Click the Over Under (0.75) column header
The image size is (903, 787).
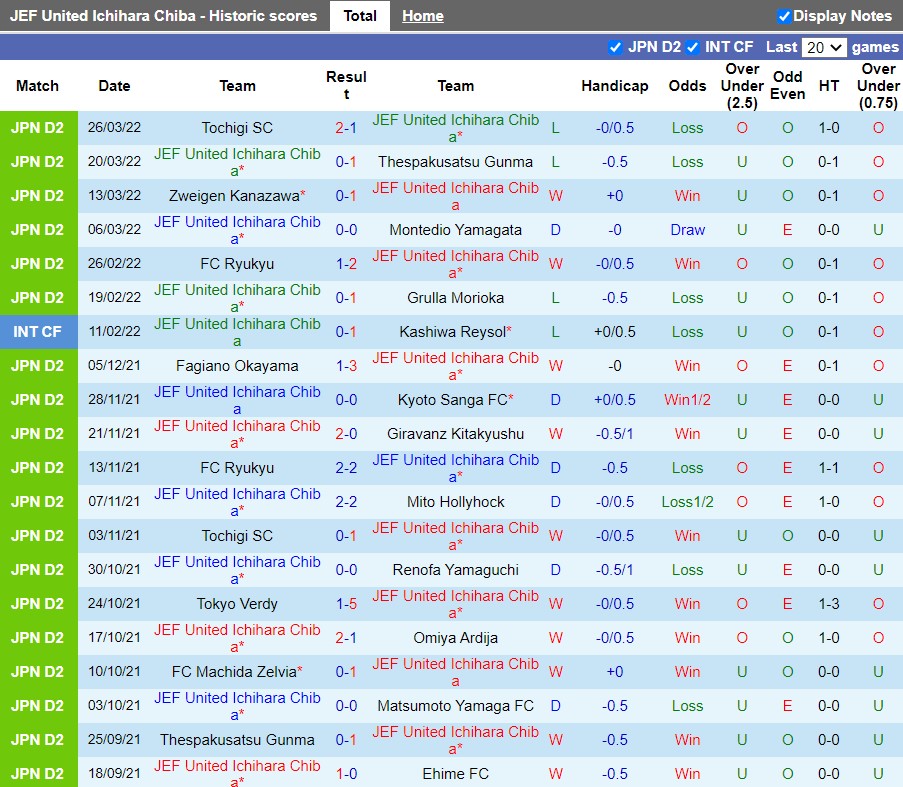click(x=878, y=86)
